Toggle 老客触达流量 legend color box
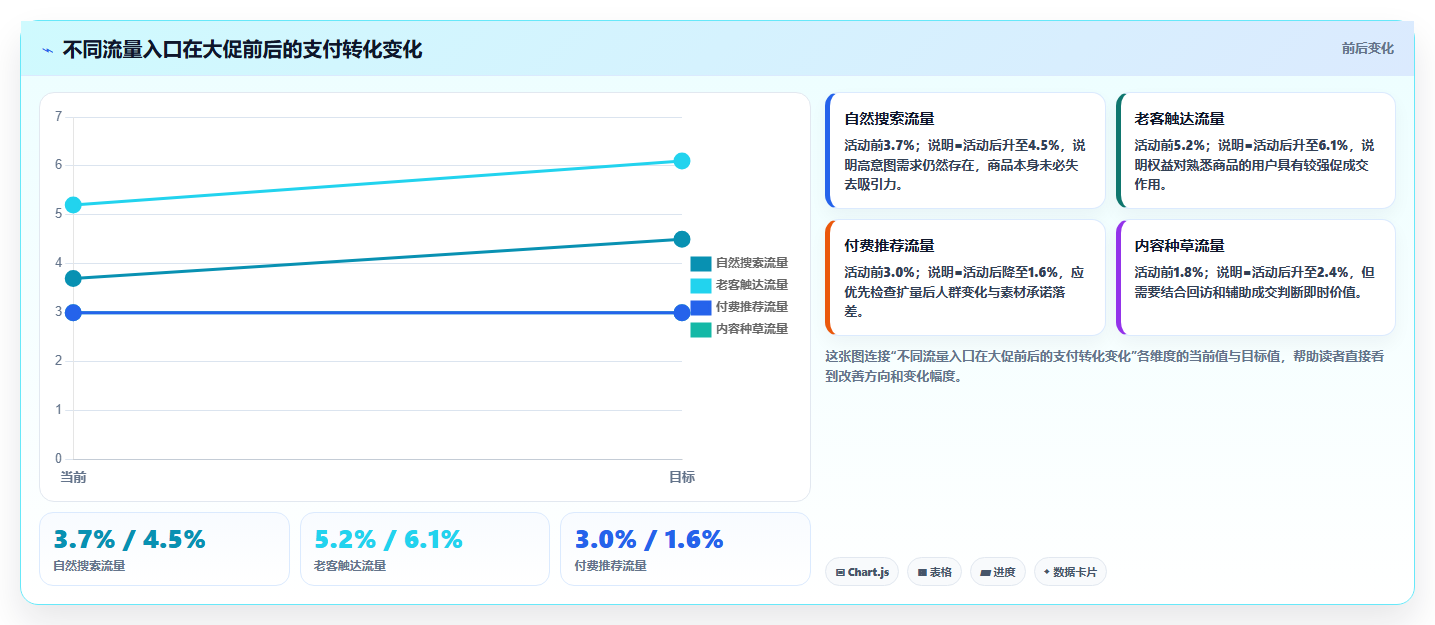 coord(701,285)
